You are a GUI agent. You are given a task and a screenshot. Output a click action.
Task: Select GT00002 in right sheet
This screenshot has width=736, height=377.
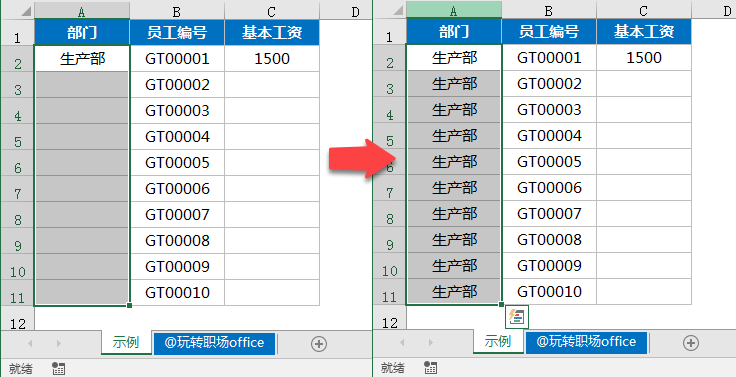(549, 84)
